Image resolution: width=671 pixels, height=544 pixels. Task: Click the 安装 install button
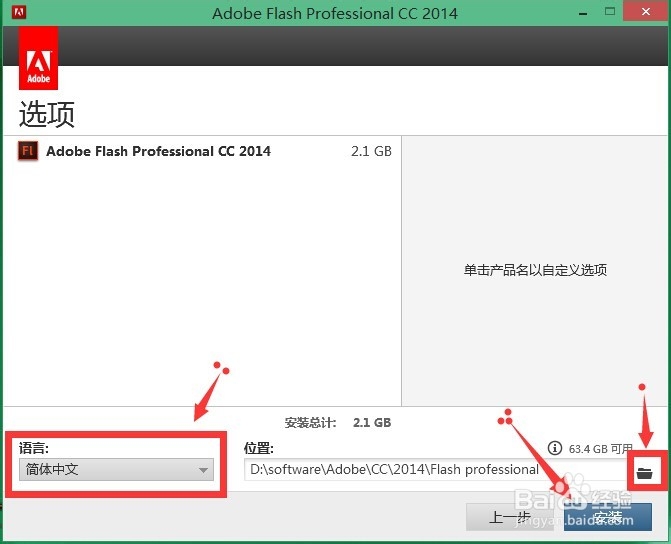[x=608, y=517]
